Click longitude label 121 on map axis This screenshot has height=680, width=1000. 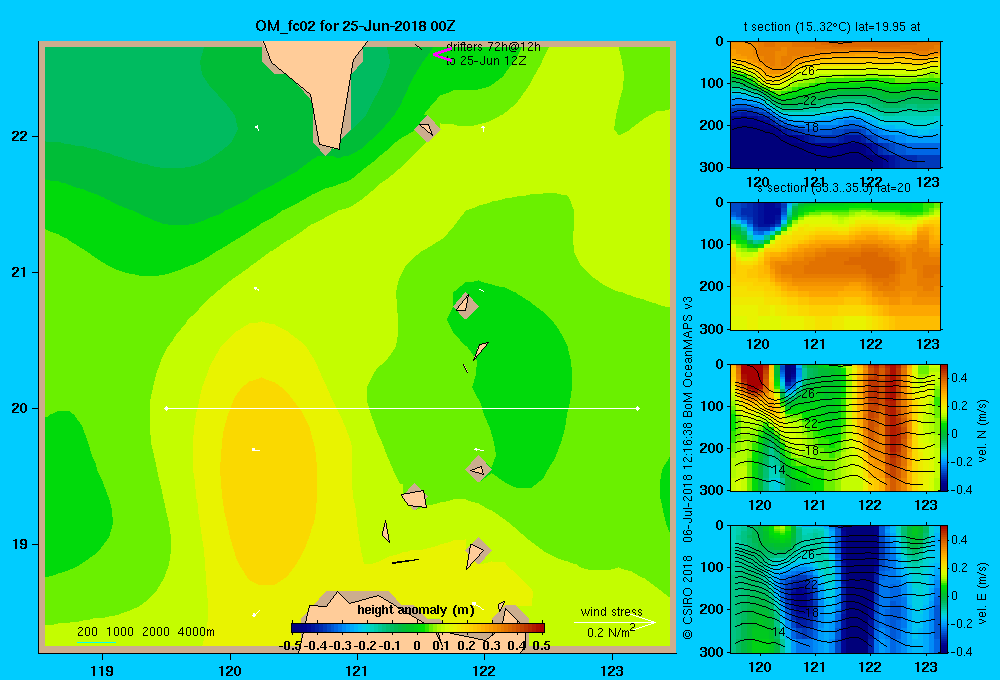coord(357,670)
